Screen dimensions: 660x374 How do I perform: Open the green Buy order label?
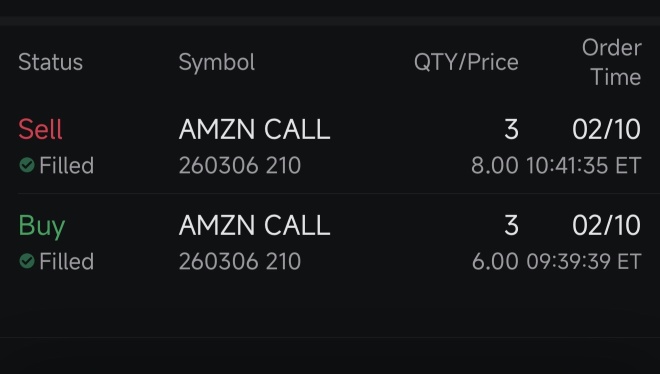[42, 226]
